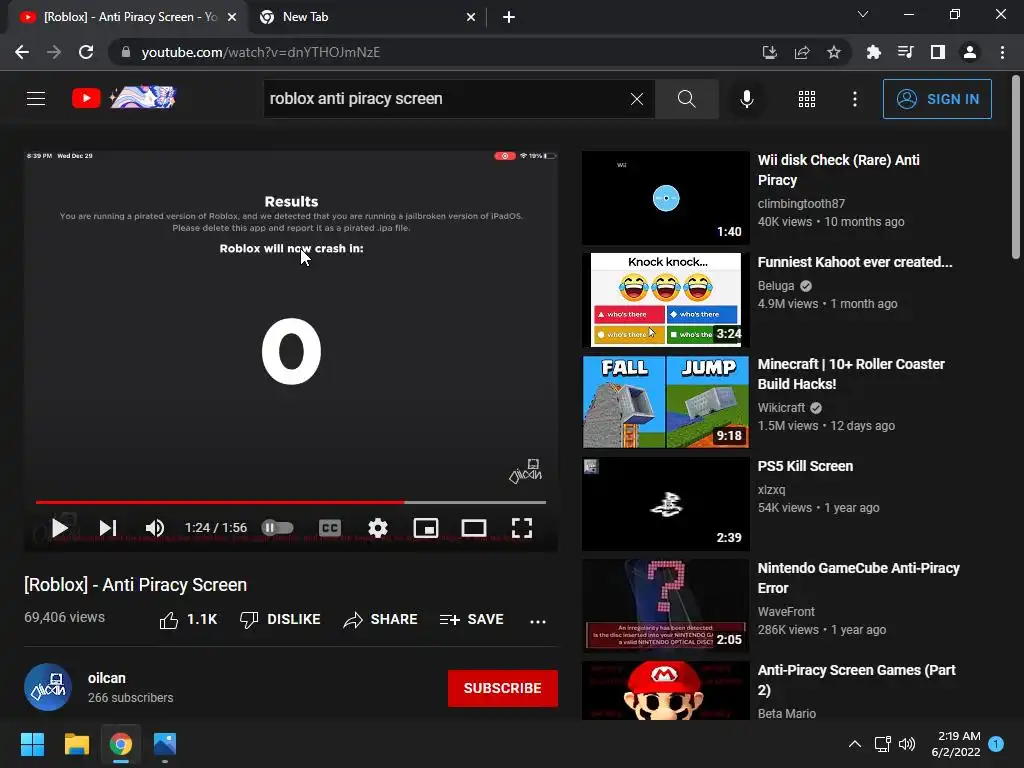The height and width of the screenshot is (768, 1024).
Task: Open Windows Start menu
Action: pos(32,744)
